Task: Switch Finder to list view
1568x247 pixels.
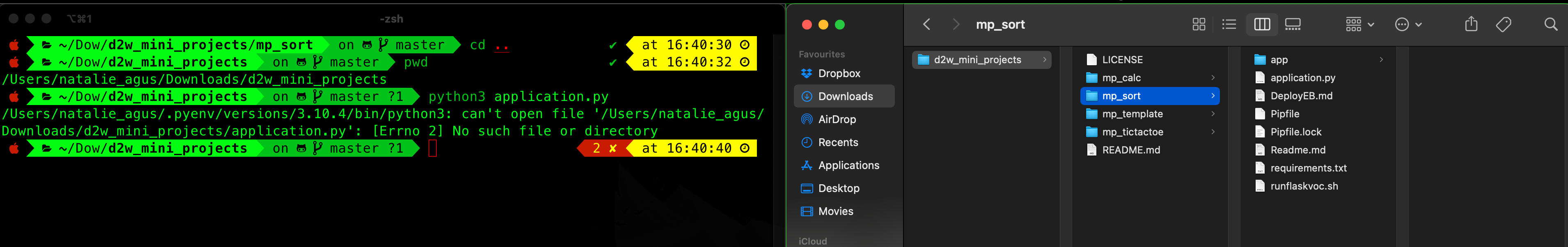Action: pos(1229,24)
